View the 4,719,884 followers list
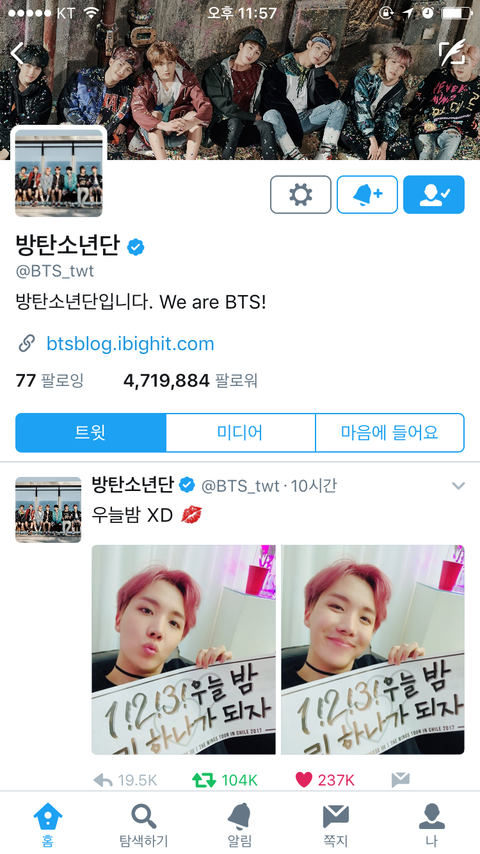This screenshot has width=480, height=854. (191, 380)
